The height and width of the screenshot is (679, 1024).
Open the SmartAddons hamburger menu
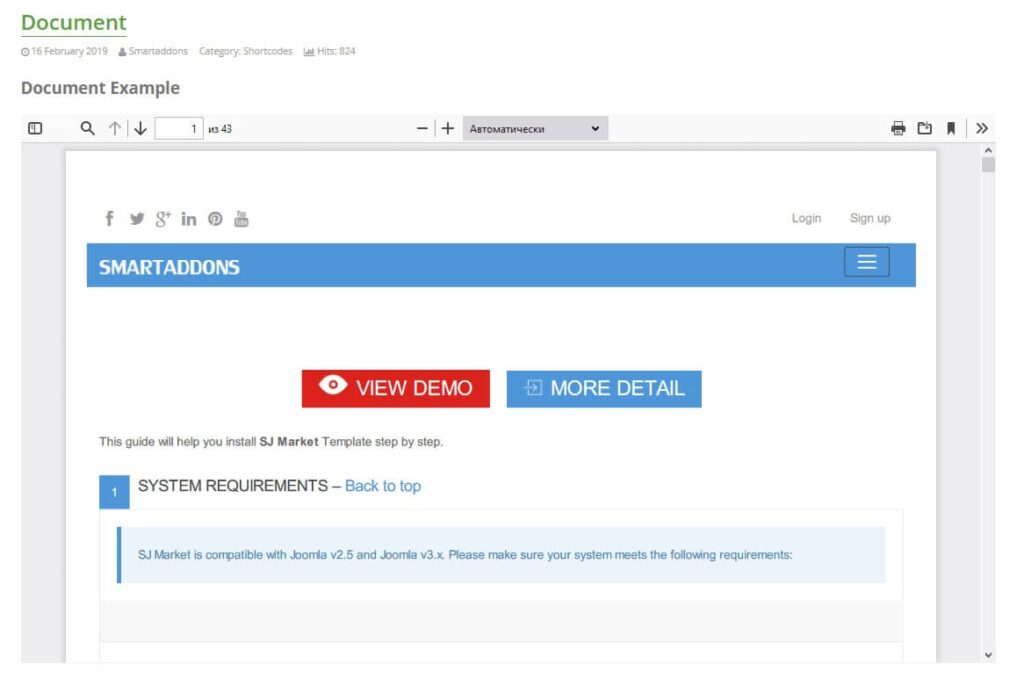(866, 262)
